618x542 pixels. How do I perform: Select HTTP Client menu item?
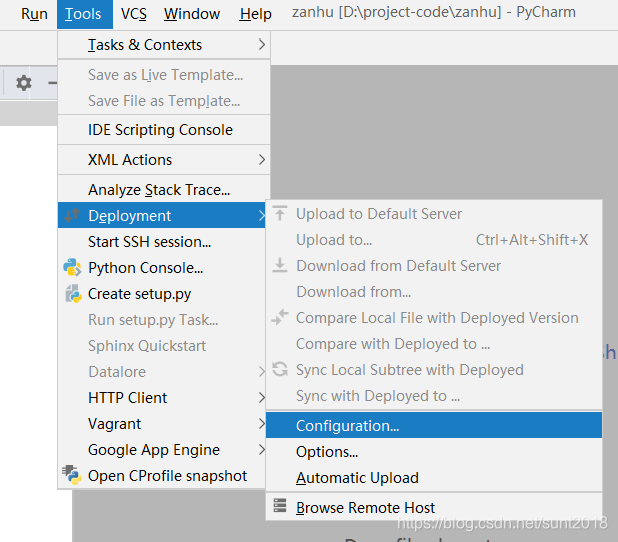click(162, 398)
